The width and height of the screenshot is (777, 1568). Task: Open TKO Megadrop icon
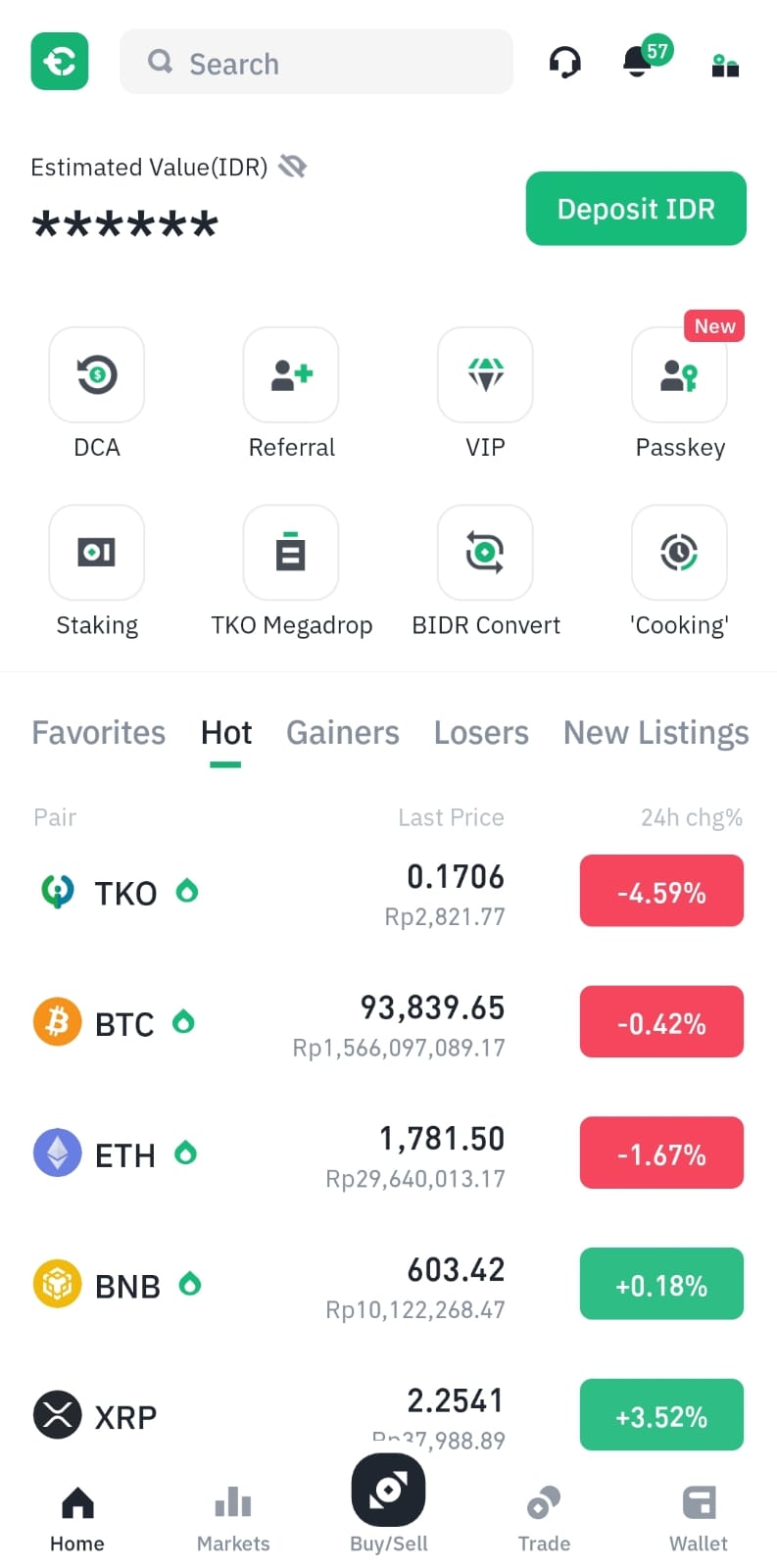[291, 552]
